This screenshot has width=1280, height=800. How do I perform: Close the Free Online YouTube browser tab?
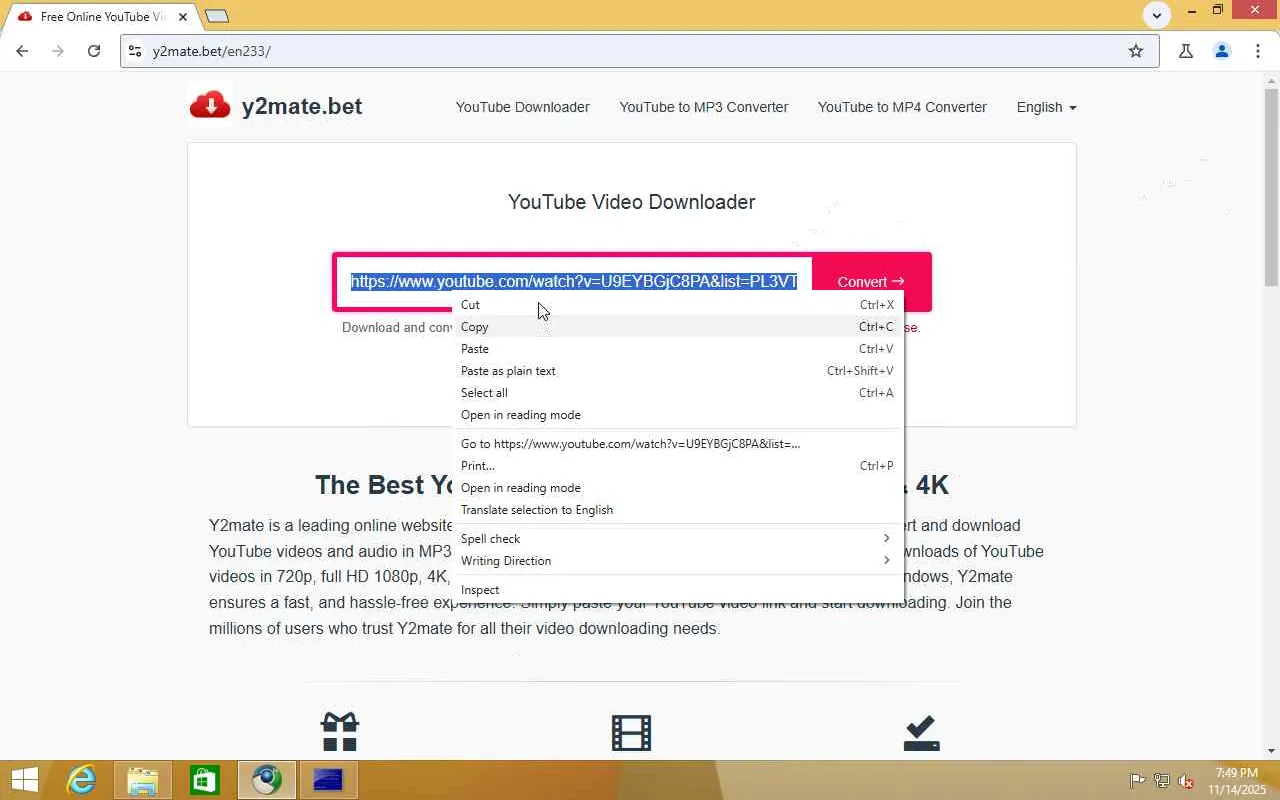tap(183, 16)
